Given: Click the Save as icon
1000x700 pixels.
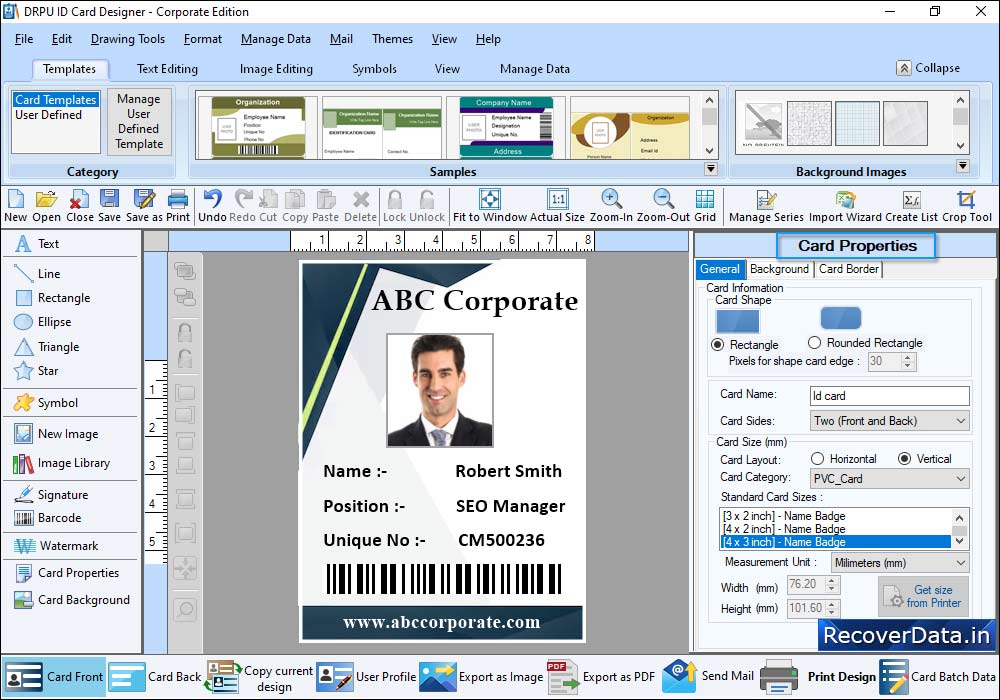Looking at the screenshot, I should (144, 206).
